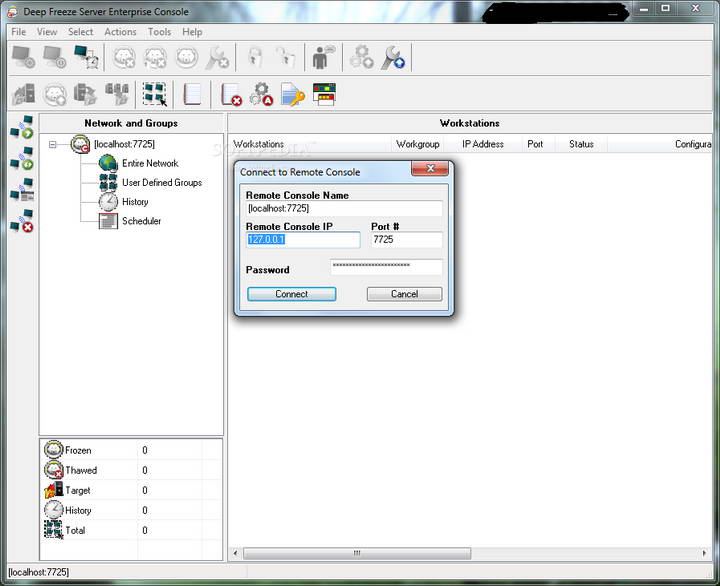Click the wake-on-LAN alarm clock icon
The width and height of the screenshot is (720, 586).
click(86, 57)
